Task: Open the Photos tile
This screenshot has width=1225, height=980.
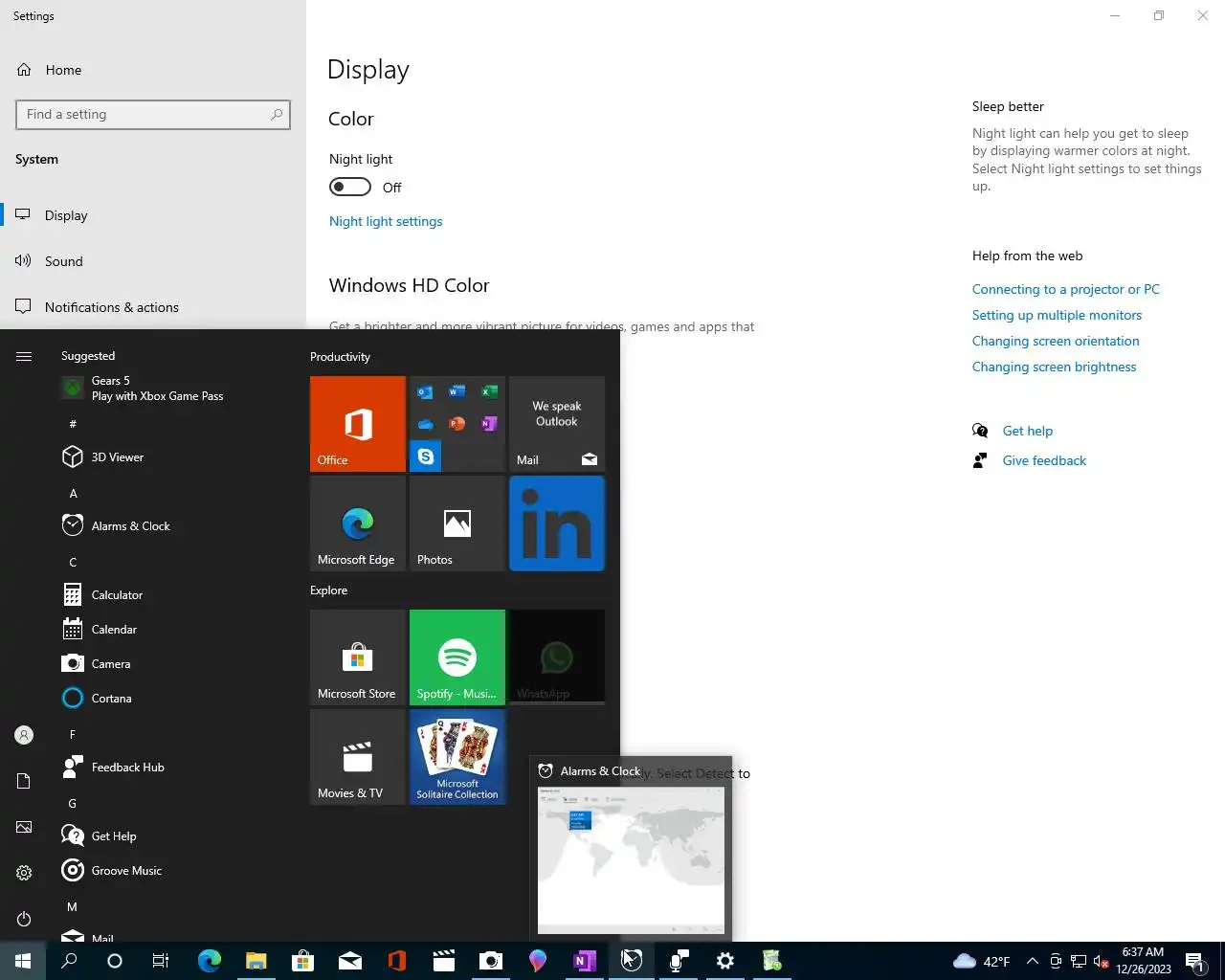Action: (x=457, y=523)
